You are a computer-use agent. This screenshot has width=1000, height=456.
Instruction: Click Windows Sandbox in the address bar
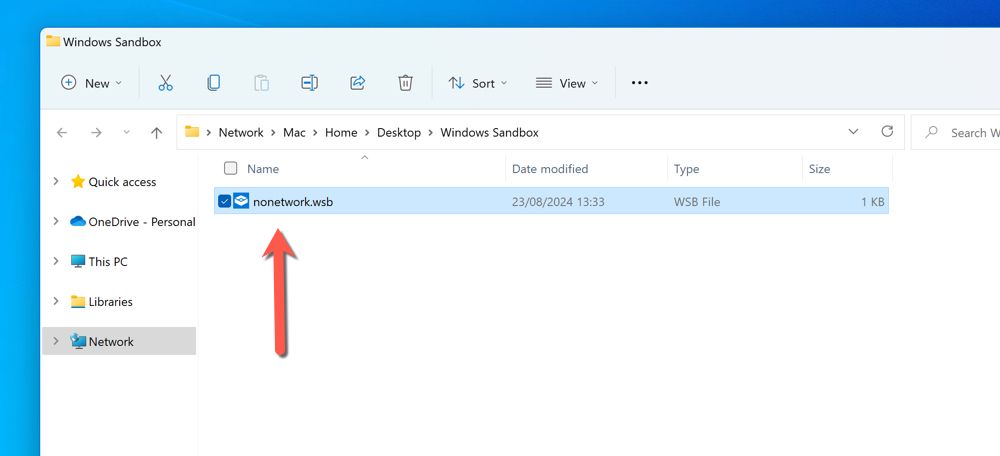click(490, 133)
